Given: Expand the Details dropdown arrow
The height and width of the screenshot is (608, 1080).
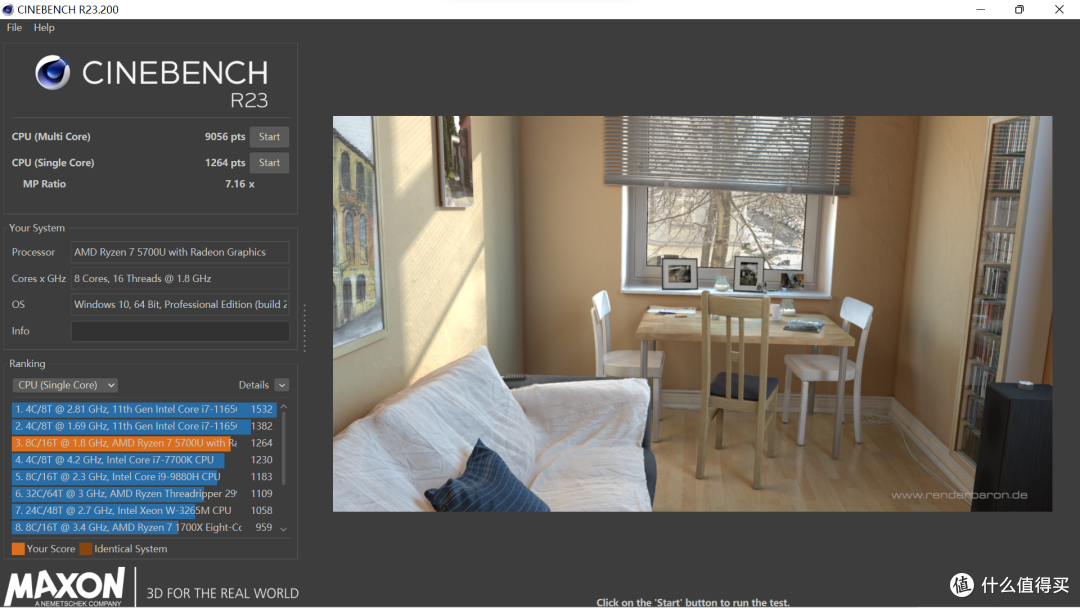Looking at the screenshot, I should [282, 385].
